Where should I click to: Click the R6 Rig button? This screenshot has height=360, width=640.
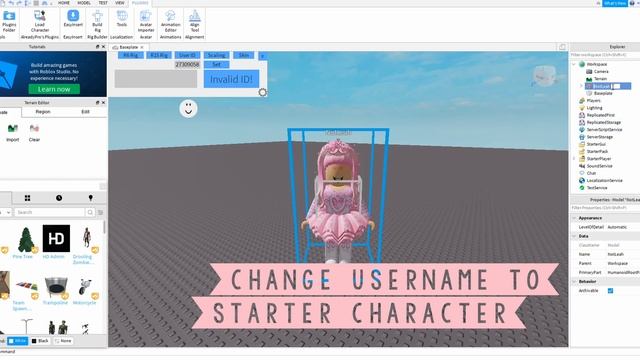pos(131,55)
